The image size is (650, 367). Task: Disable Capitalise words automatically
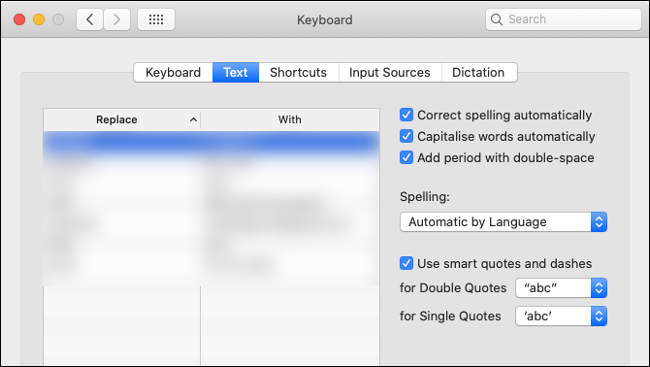click(x=406, y=136)
